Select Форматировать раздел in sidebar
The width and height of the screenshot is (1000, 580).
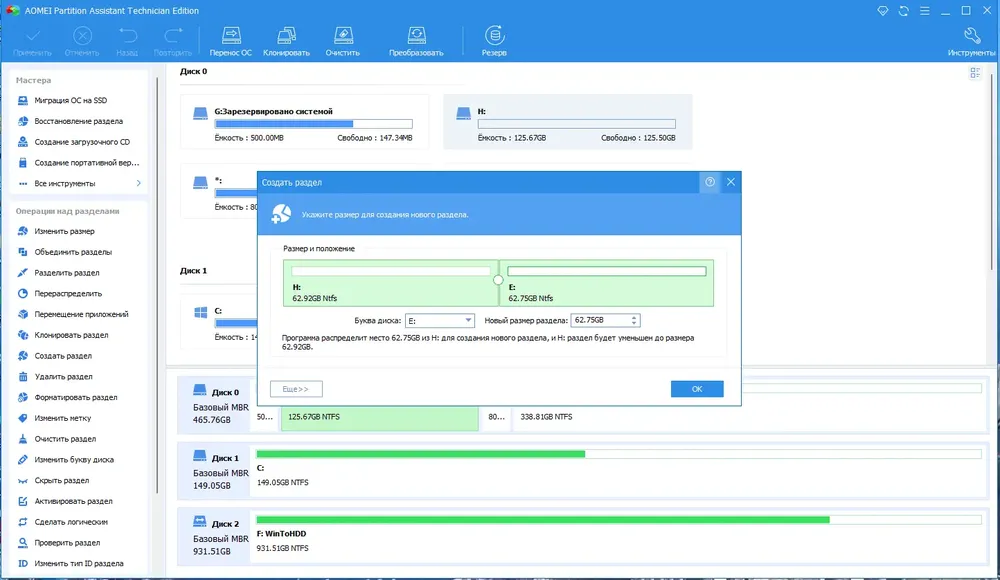point(78,397)
